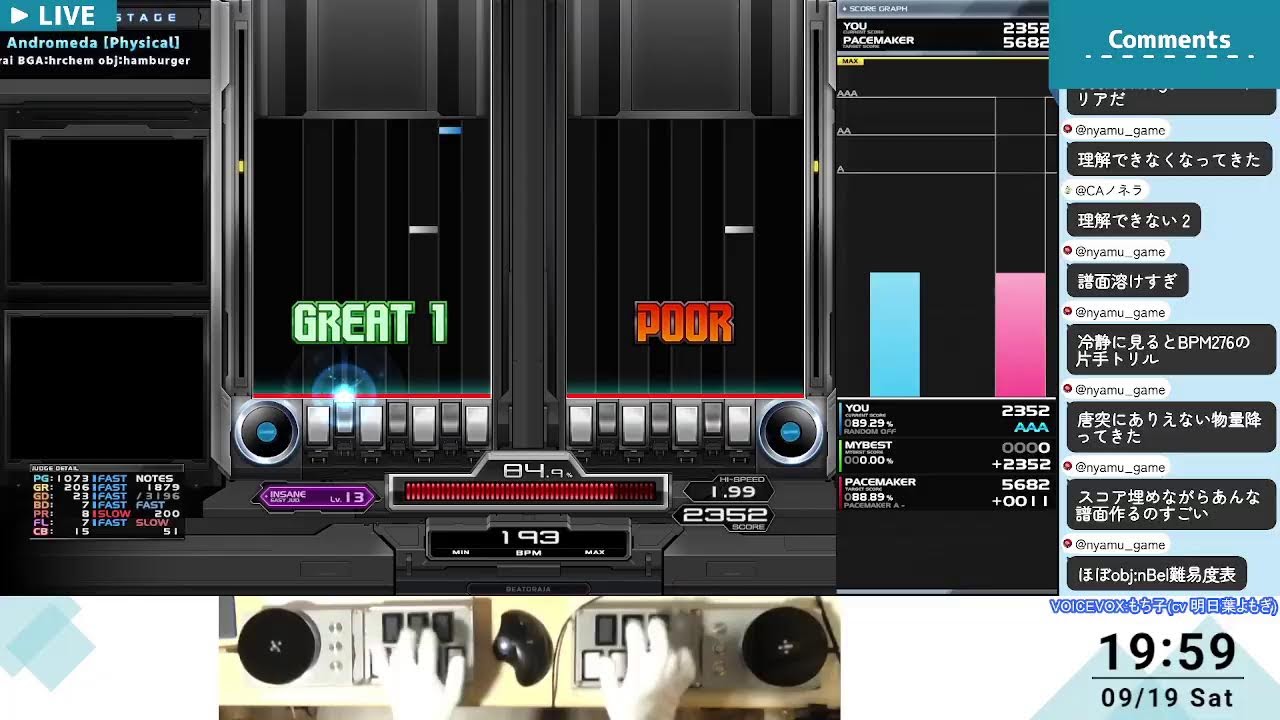Click the white falling note in right playfield
This screenshot has height=720, width=1280.
[739, 230]
